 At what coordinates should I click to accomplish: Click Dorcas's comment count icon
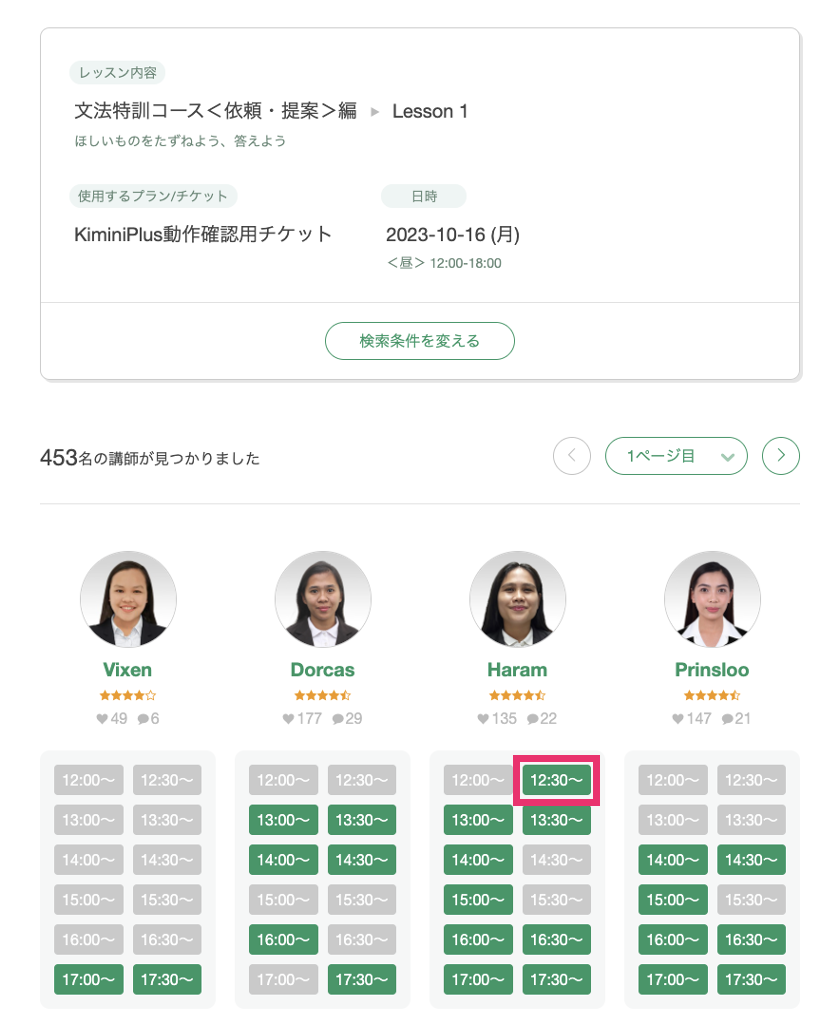(x=338, y=719)
